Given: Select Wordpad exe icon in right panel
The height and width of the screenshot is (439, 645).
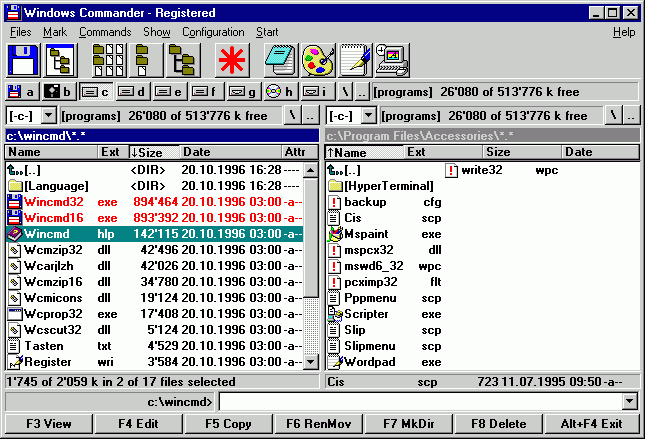Looking at the screenshot, I should (336, 362).
